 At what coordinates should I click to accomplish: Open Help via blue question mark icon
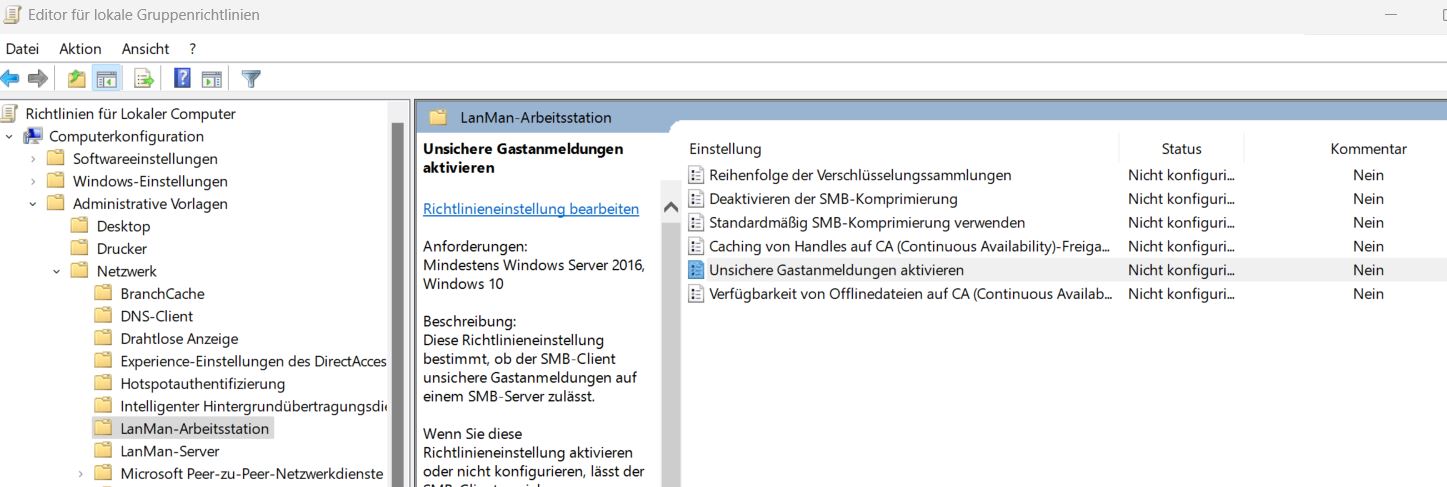(x=182, y=78)
